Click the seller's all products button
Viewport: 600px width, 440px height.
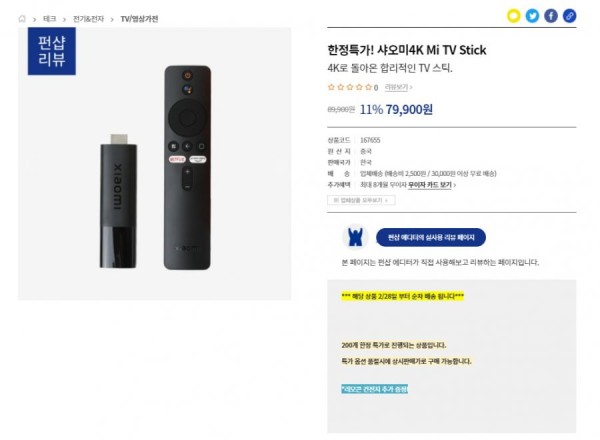(x=361, y=200)
